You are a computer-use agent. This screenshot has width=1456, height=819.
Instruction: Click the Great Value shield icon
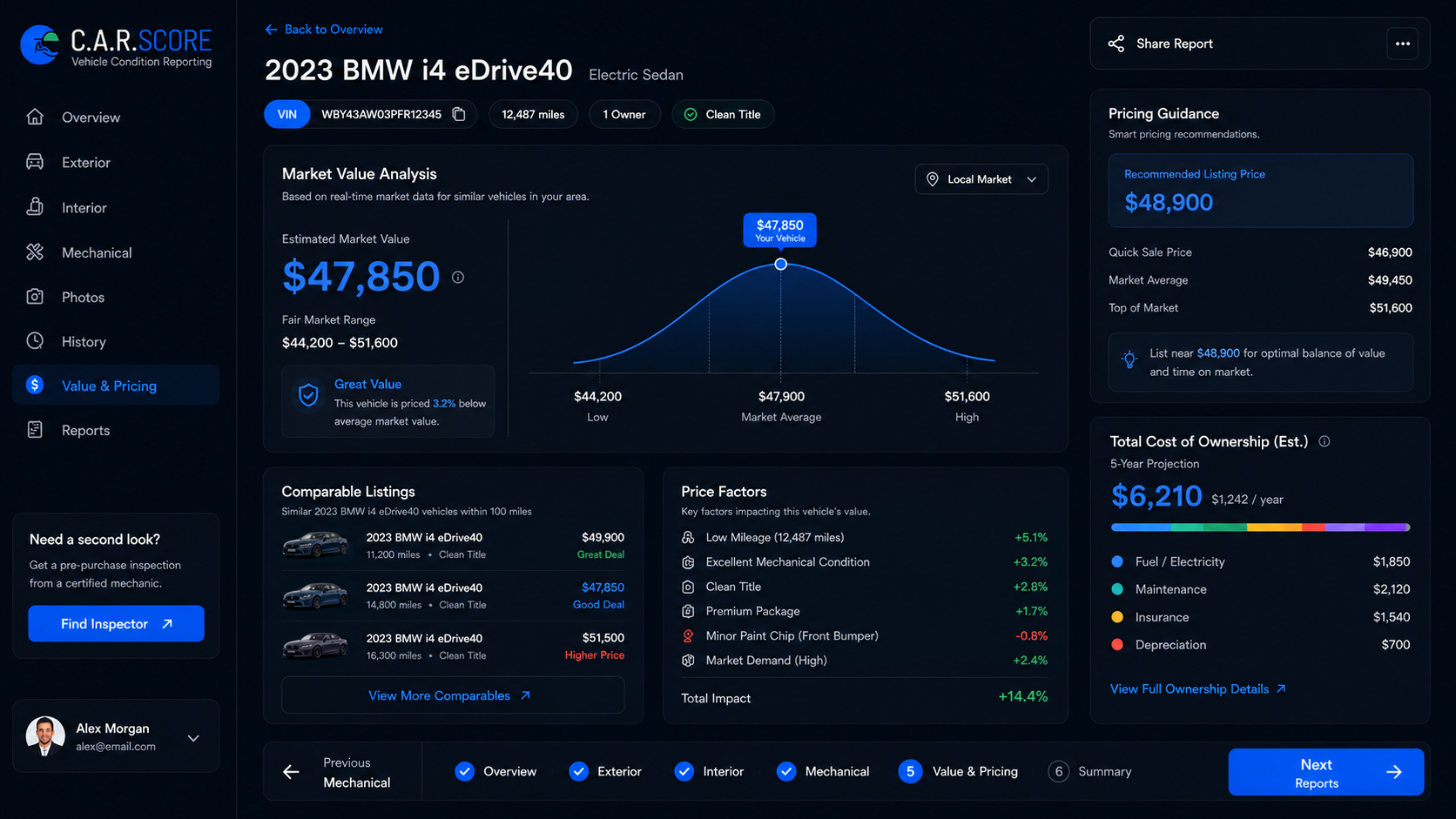tap(308, 395)
